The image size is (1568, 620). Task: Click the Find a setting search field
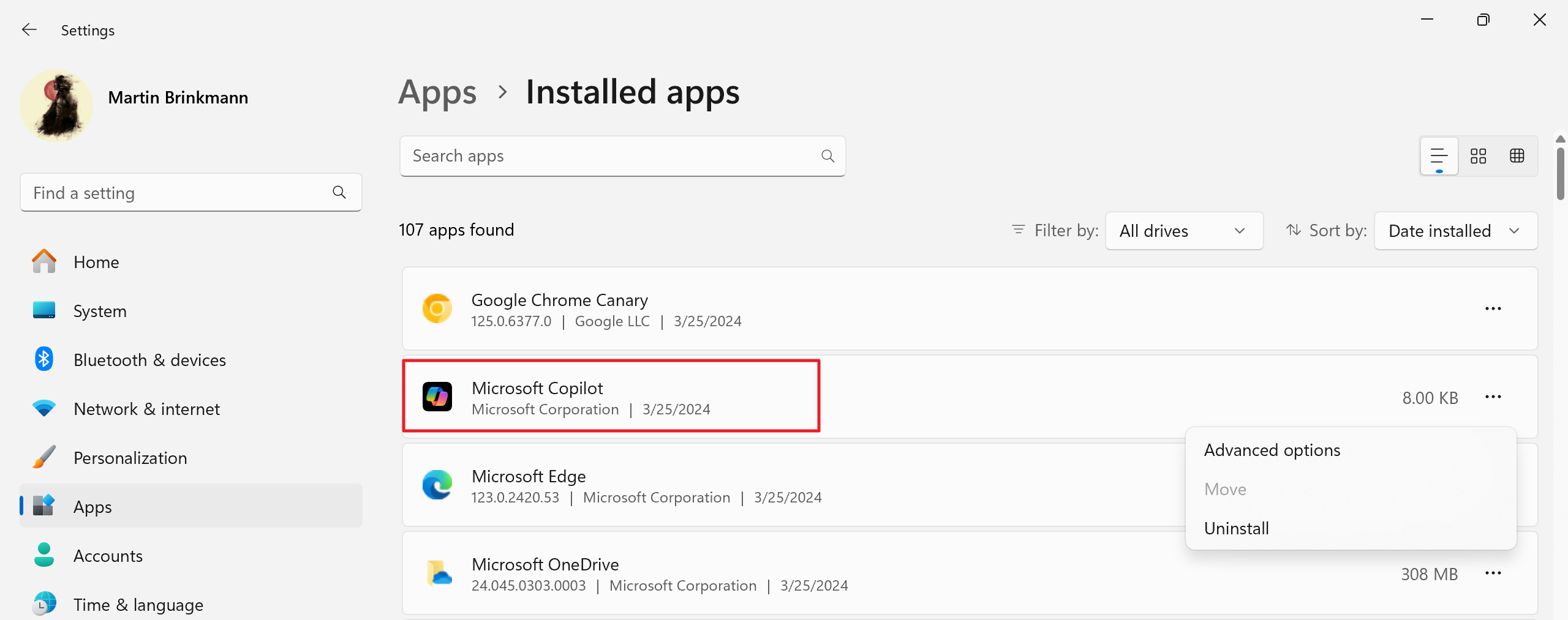[x=191, y=193]
